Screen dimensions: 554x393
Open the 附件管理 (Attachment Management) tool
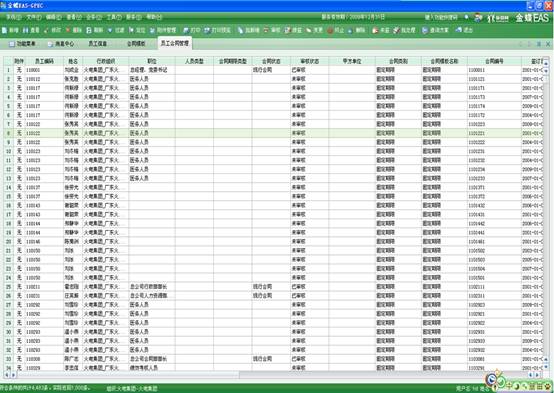(163, 30)
